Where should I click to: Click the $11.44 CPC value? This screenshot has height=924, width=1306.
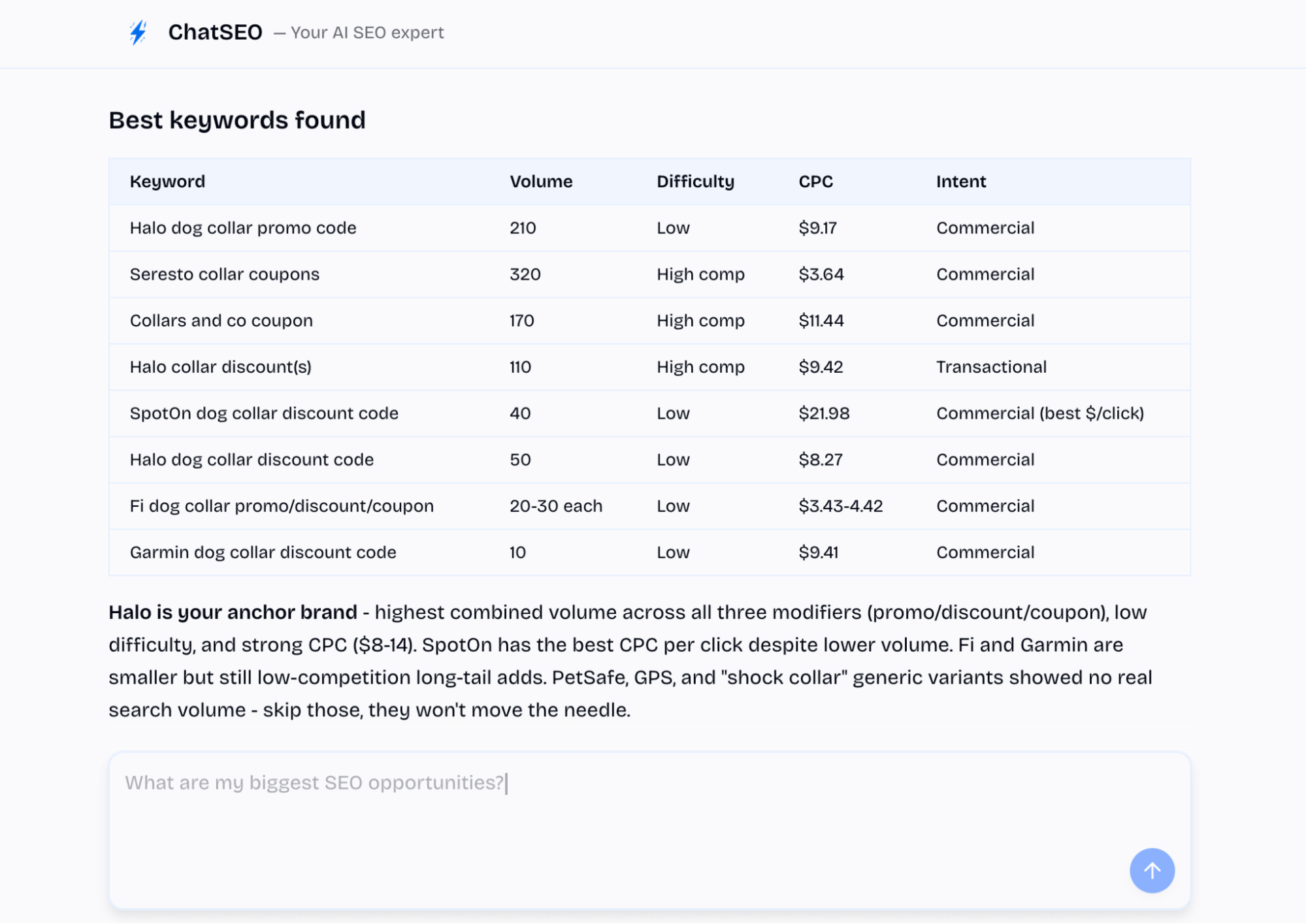(821, 321)
